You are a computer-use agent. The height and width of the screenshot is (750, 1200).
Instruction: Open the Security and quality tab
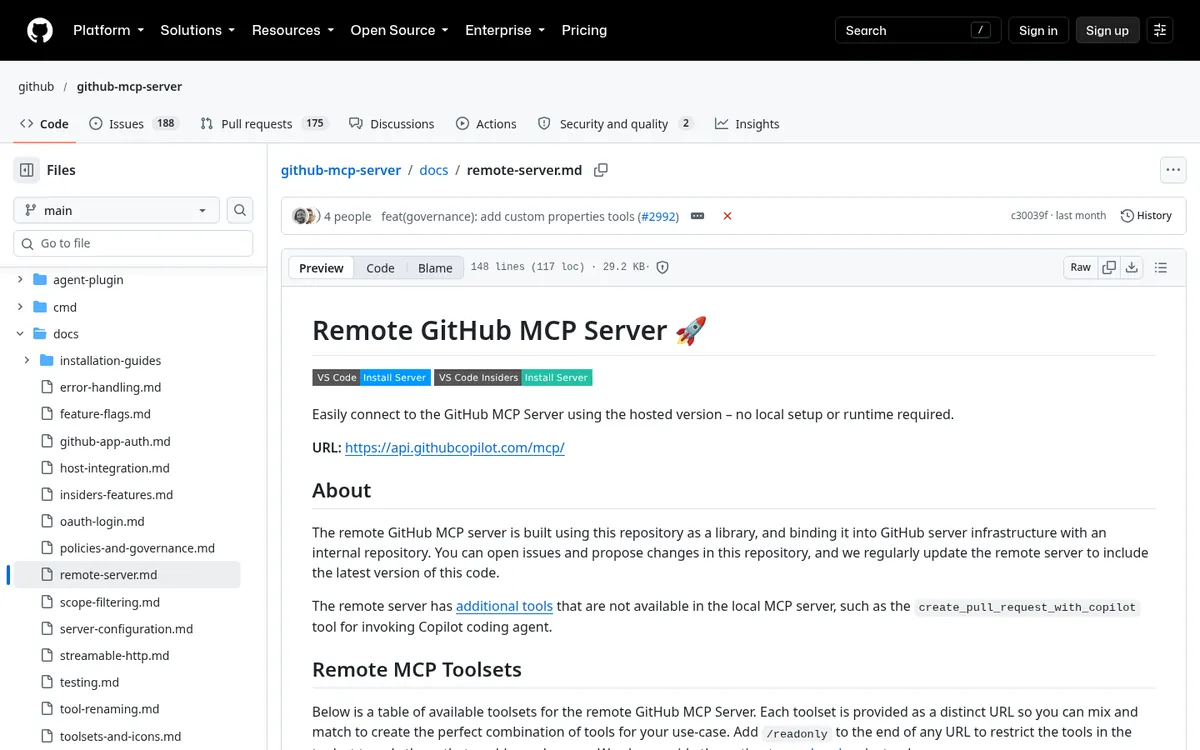pyautogui.click(x=615, y=124)
